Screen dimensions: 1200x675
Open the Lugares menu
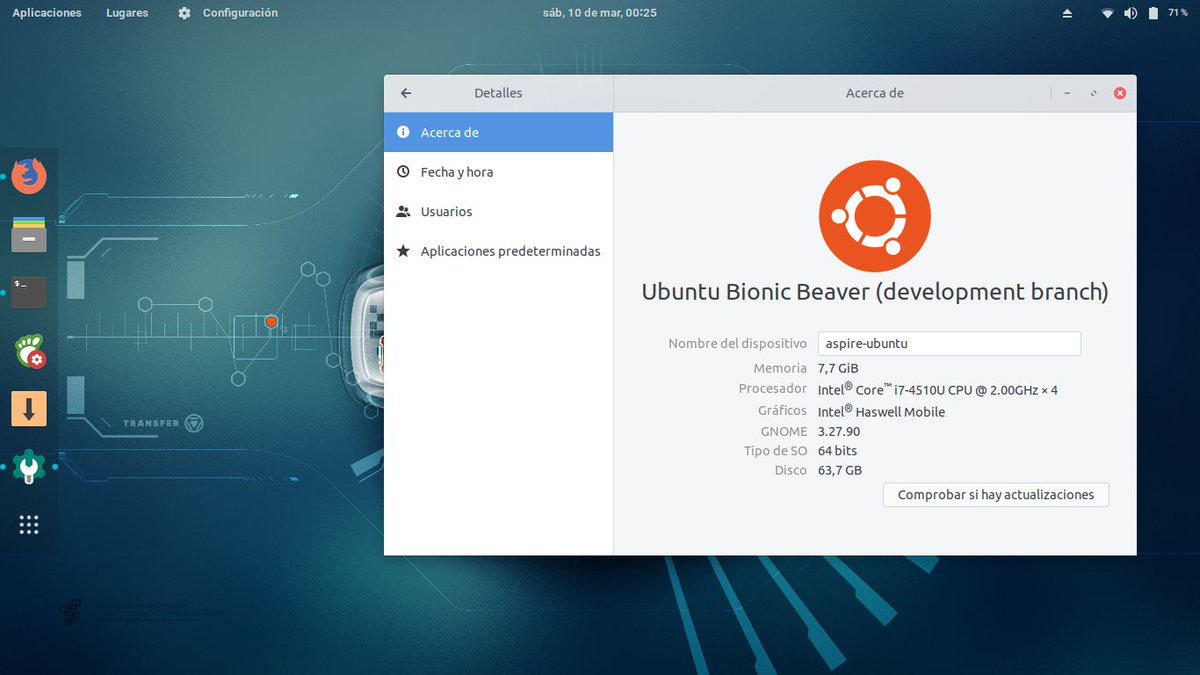click(x=127, y=13)
